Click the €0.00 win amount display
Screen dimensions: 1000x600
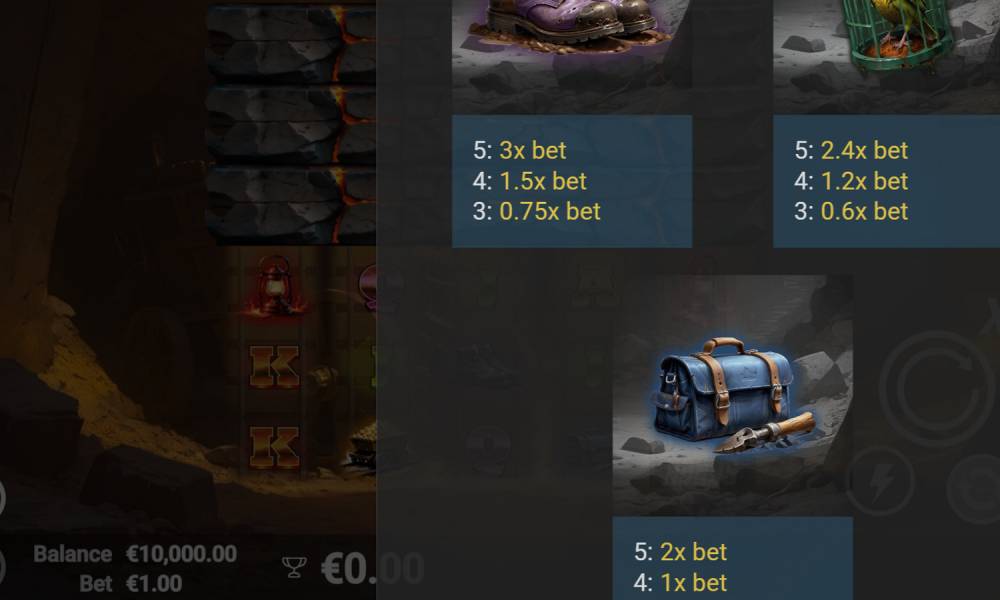[372, 568]
